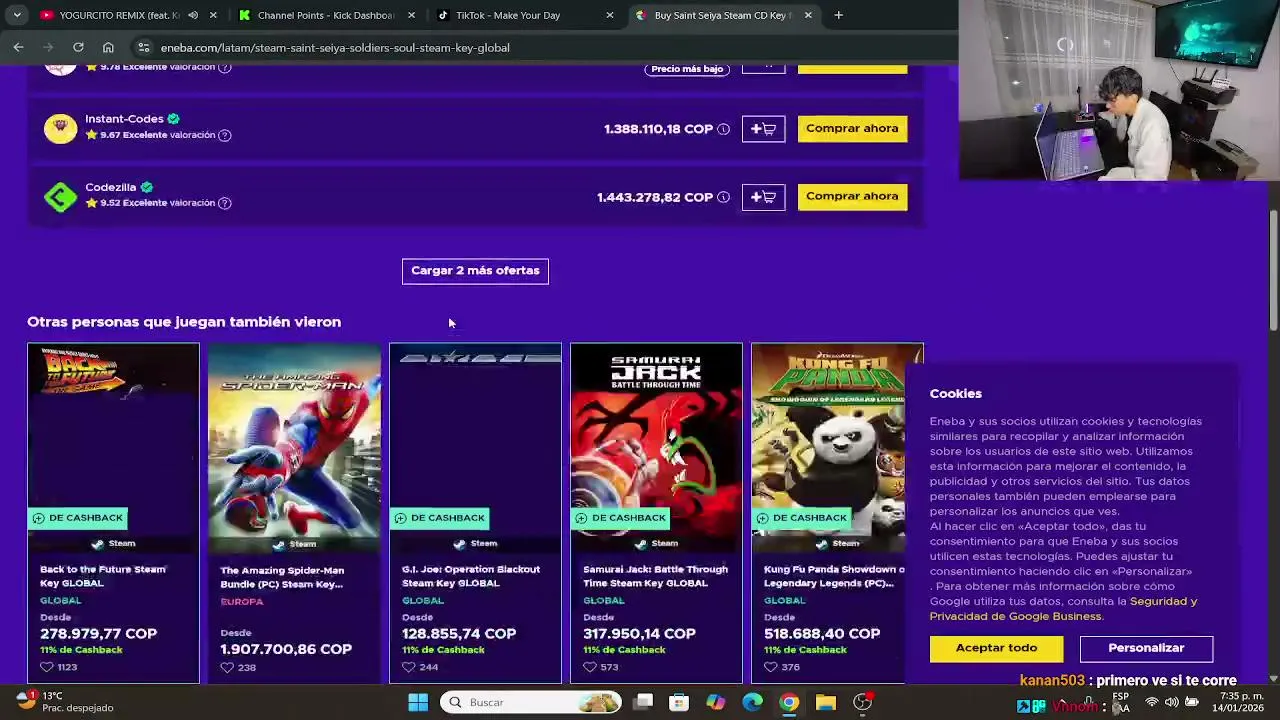Open Task View on taskbar
Image resolution: width=1280 pixels, height=720 pixels.
(x=644, y=702)
